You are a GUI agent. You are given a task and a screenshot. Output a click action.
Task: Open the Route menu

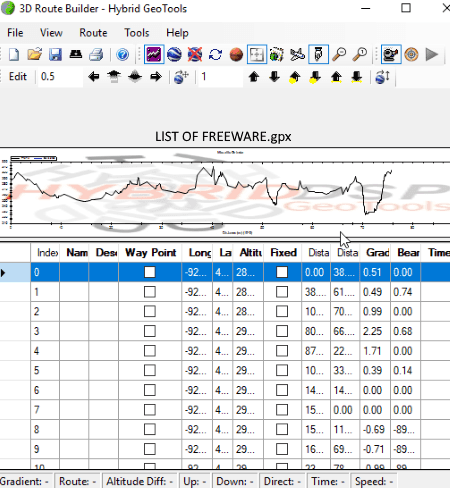tap(93, 33)
